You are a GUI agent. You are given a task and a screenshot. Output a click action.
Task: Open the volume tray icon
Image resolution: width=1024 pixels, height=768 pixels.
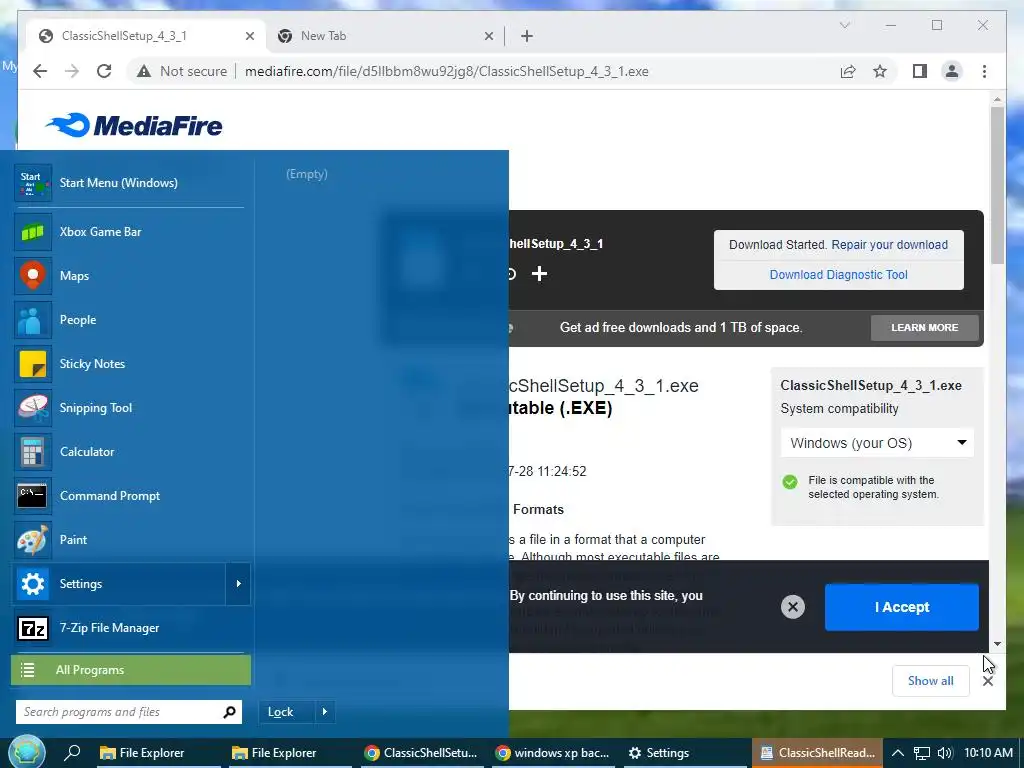[x=944, y=753]
